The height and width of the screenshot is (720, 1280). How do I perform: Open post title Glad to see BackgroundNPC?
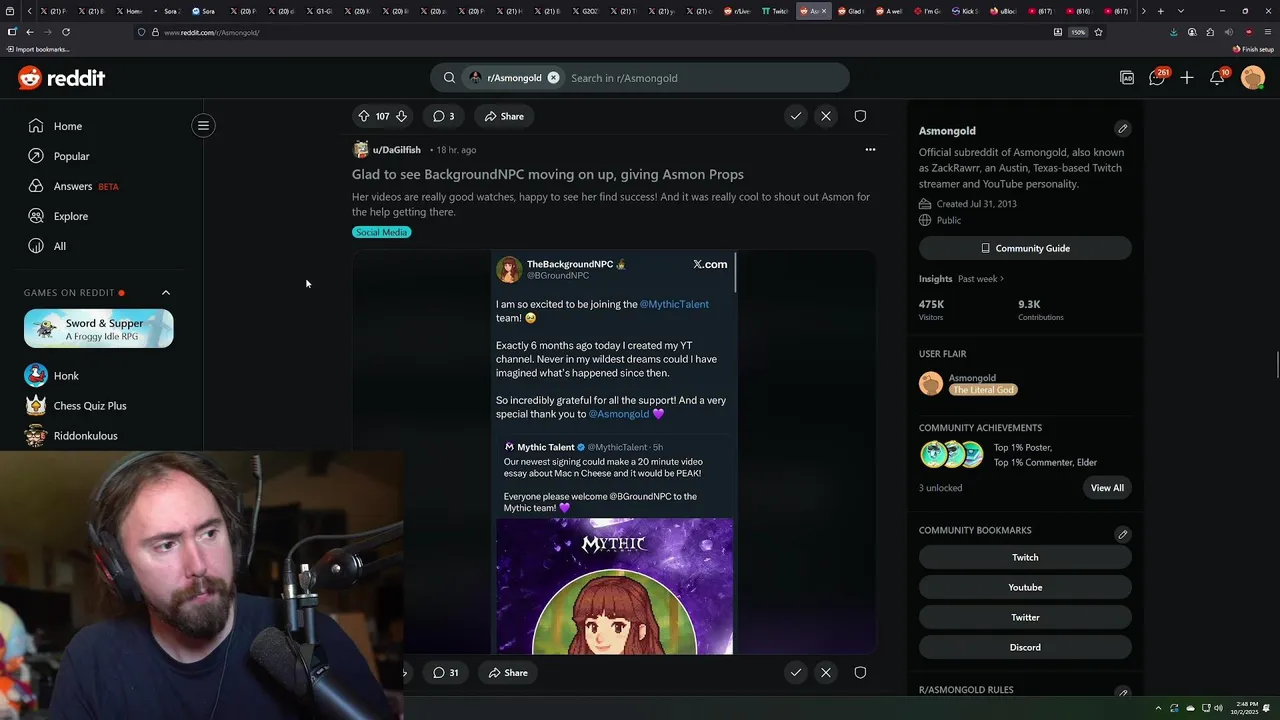coord(548,174)
